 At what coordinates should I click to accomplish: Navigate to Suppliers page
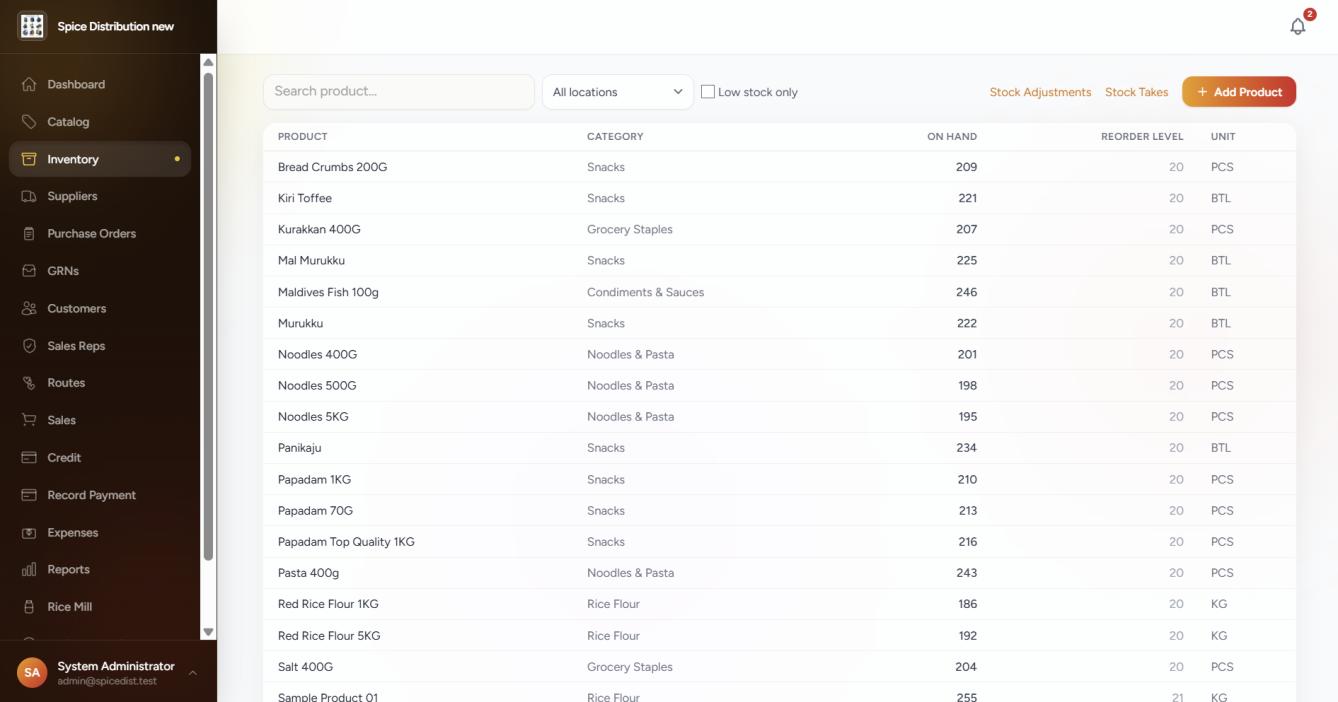[100, 197]
